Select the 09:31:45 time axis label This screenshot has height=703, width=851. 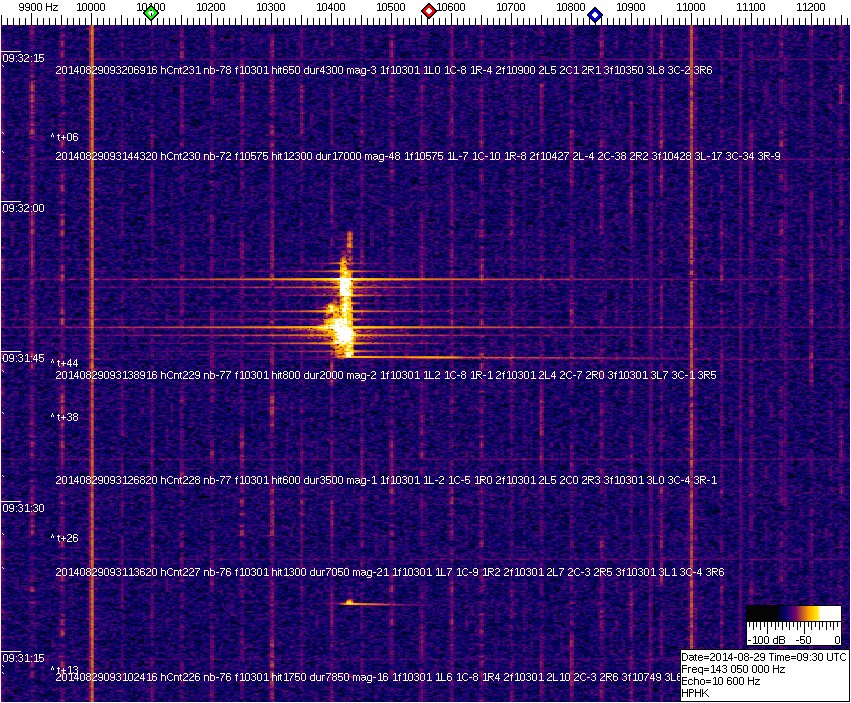[x=24, y=358]
